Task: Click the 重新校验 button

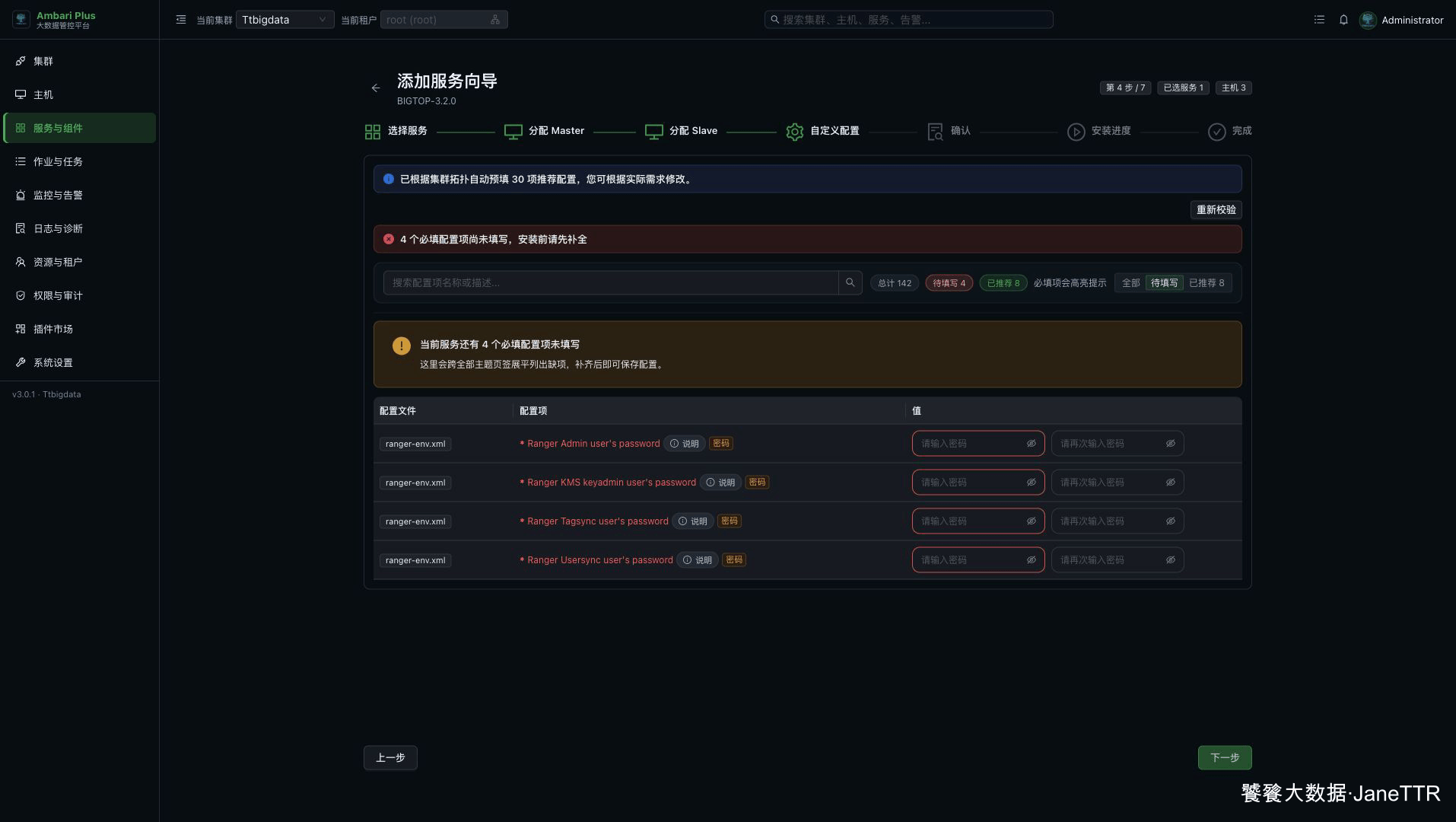Action: [x=1216, y=210]
